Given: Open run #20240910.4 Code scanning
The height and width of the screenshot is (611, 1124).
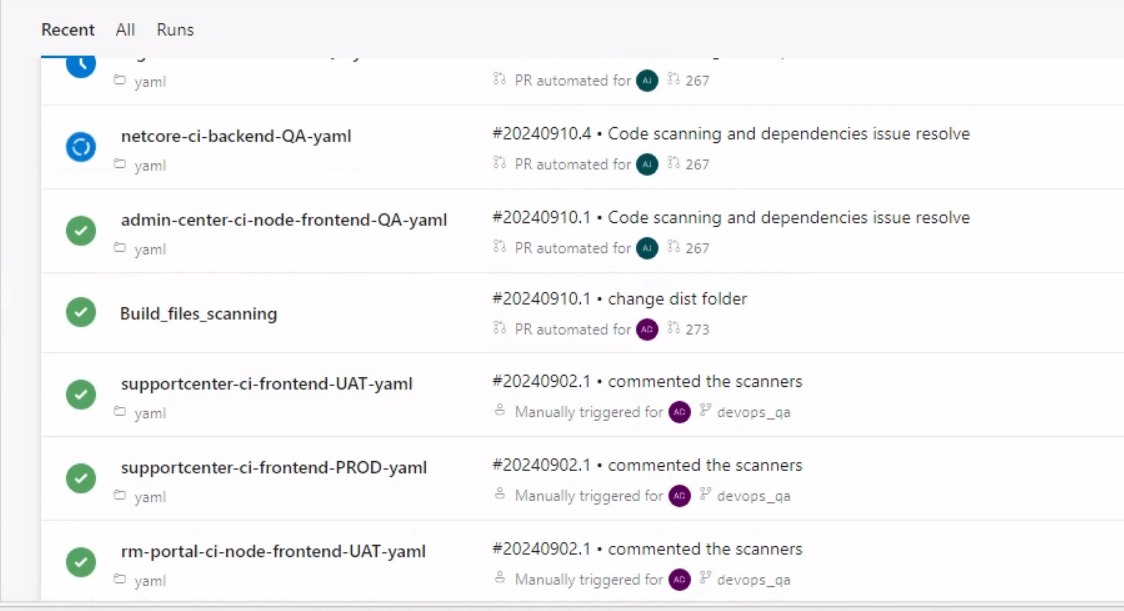Looking at the screenshot, I should coord(731,134).
